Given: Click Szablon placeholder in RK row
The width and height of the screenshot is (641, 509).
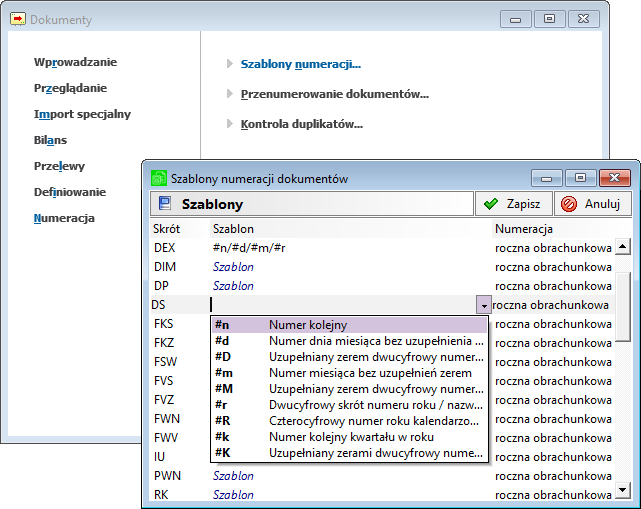Looking at the screenshot, I should (233, 495).
